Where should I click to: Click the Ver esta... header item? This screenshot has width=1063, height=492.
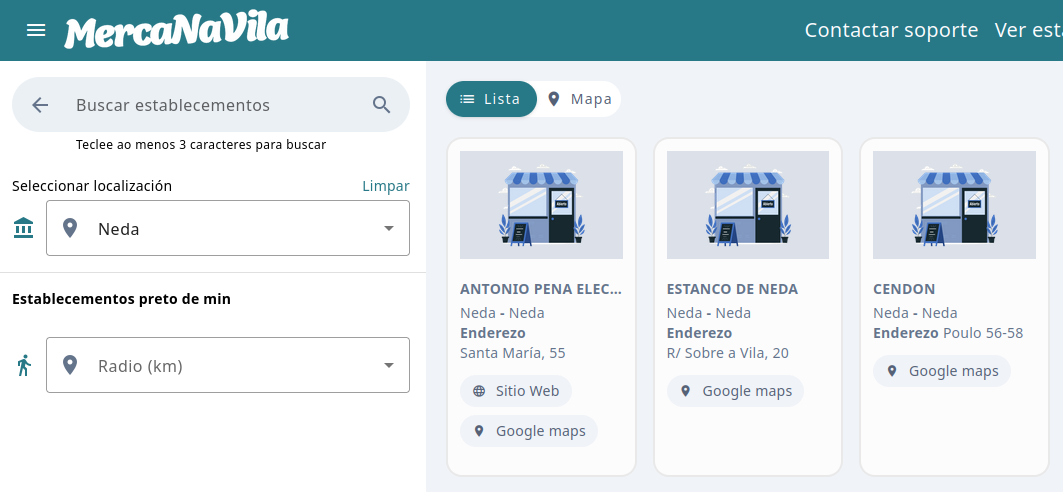click(x=1028, y=30)
